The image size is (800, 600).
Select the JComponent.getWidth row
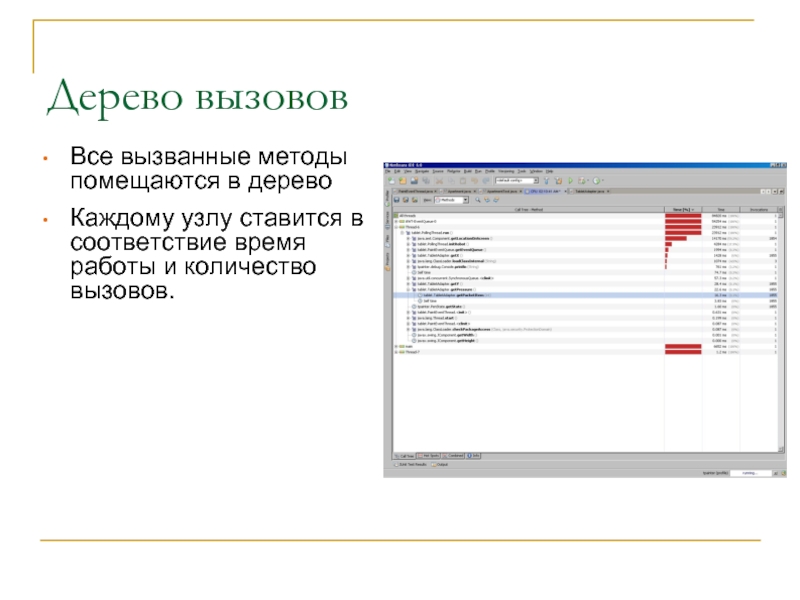click(x=585, y=335)
